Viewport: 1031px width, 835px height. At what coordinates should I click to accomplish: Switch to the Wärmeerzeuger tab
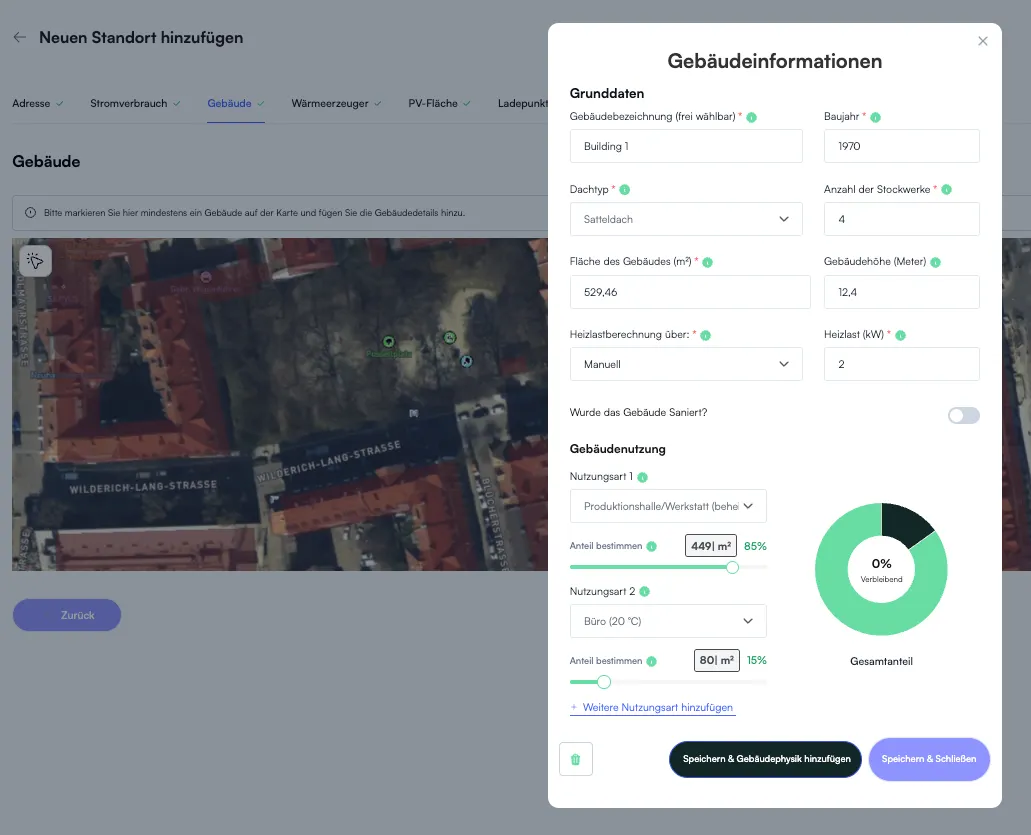pos(336,103)
